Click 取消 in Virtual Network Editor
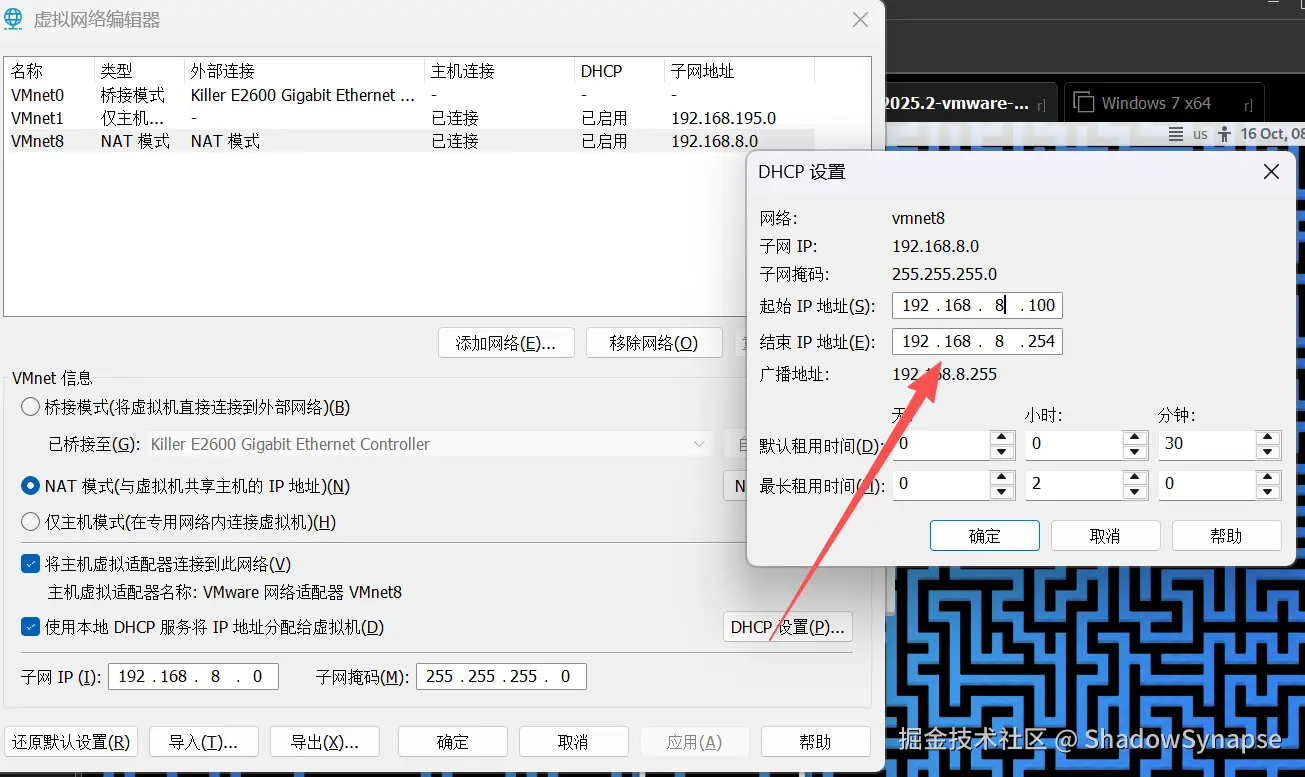 tap(574, 742)
